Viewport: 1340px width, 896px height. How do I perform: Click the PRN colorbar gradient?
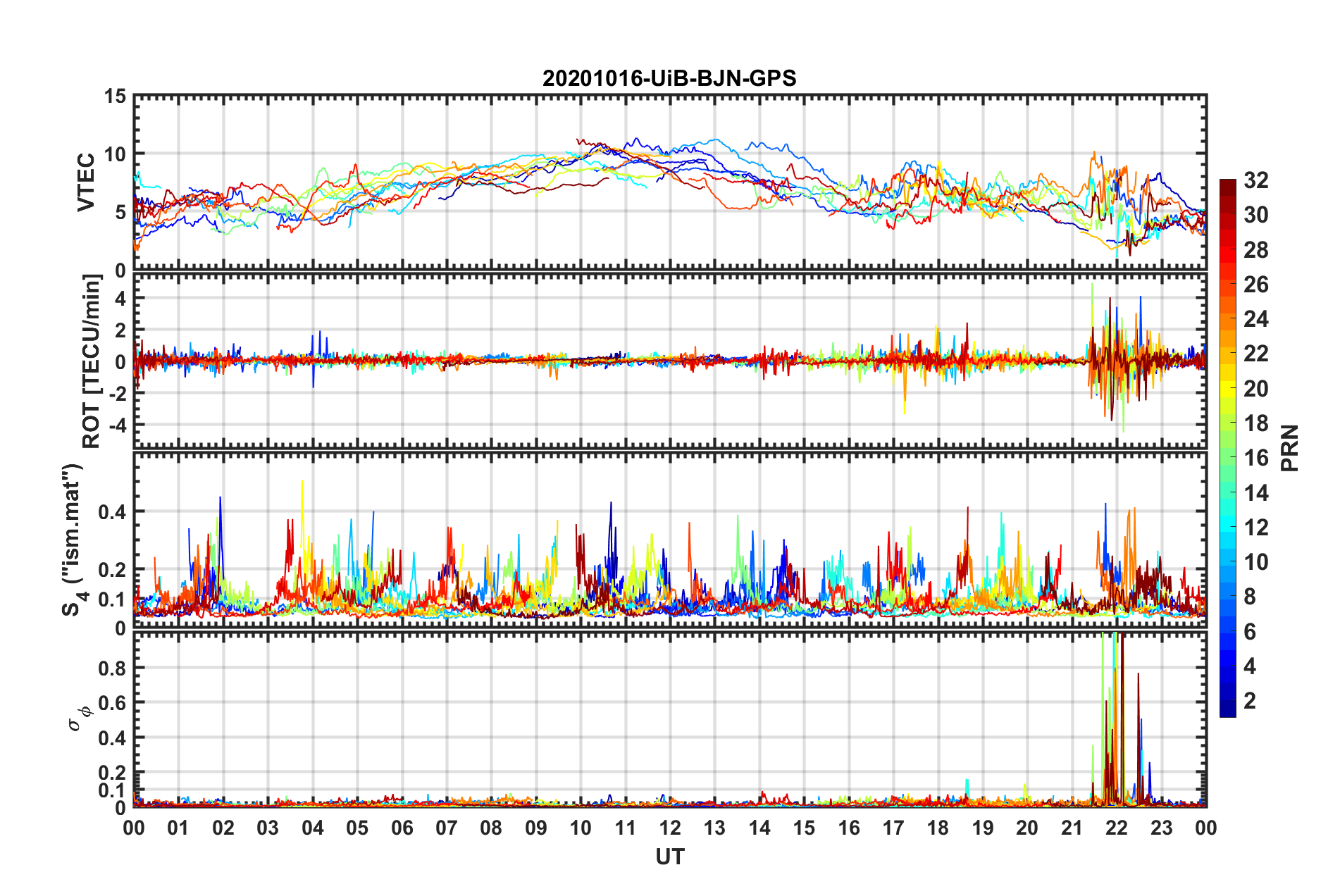[1228, 448]
